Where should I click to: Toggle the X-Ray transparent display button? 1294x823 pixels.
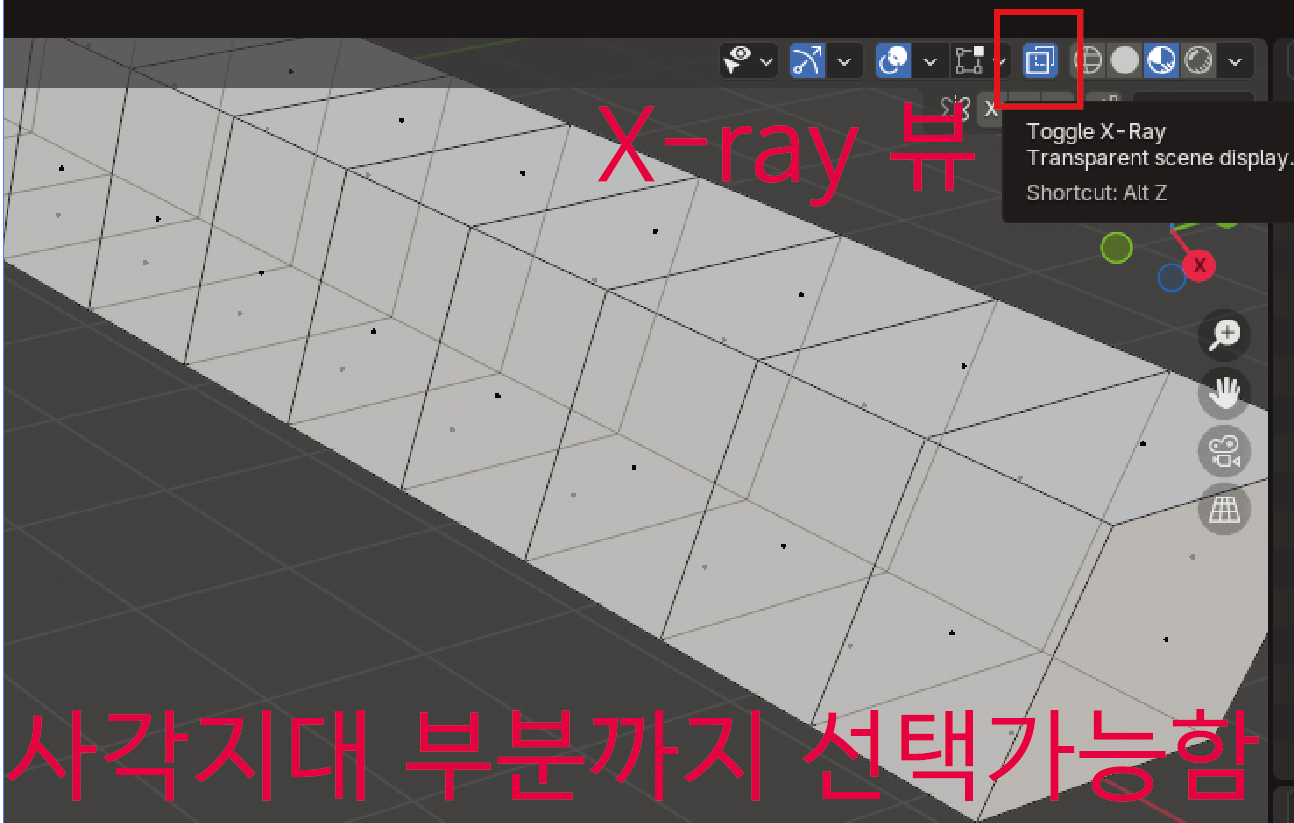[1040, 61]
